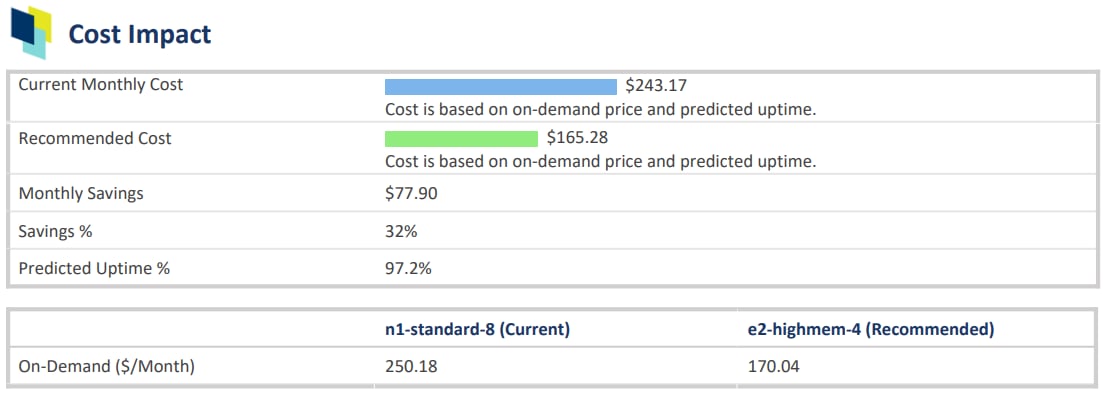This screenshot has height=396, width=1103.
Task: Click the blue Current Monthly Cost bar
Action: pyautogui.click(x=500, y=87)
